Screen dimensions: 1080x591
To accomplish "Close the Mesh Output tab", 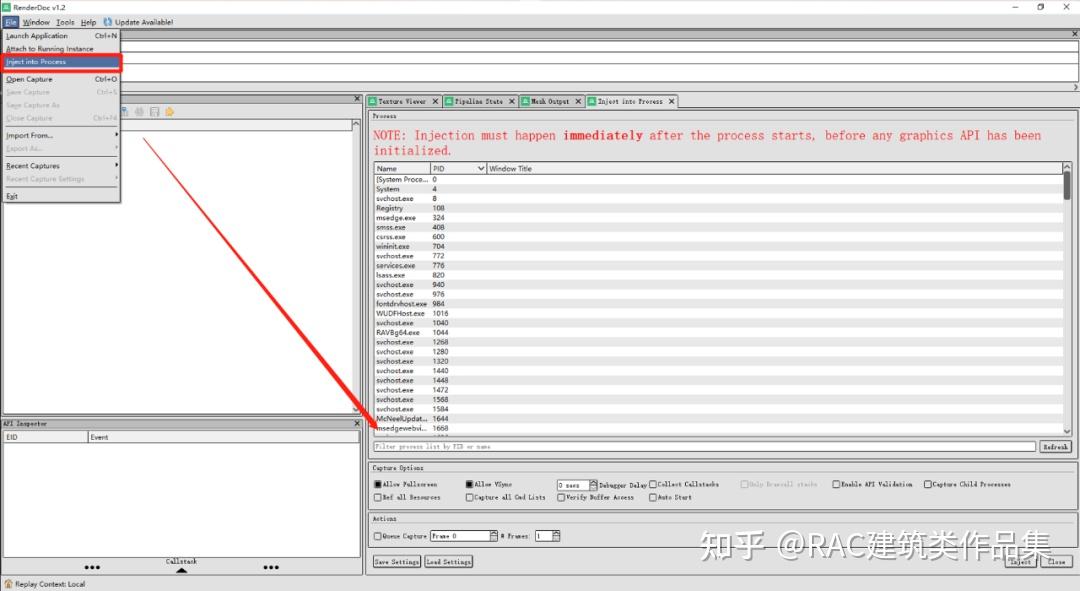I will (x=578, y=101).
